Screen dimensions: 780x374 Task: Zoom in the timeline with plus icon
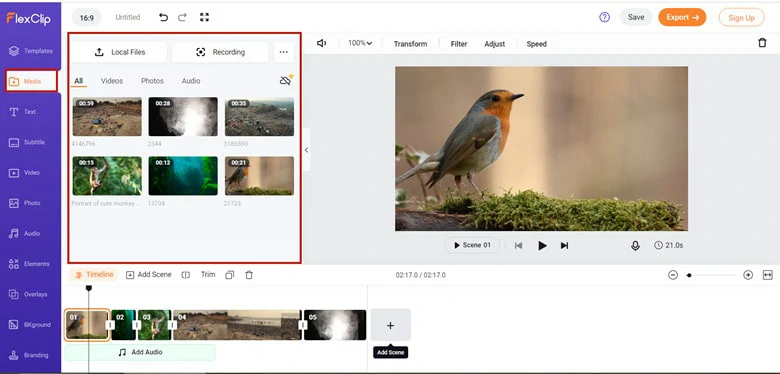748,275
